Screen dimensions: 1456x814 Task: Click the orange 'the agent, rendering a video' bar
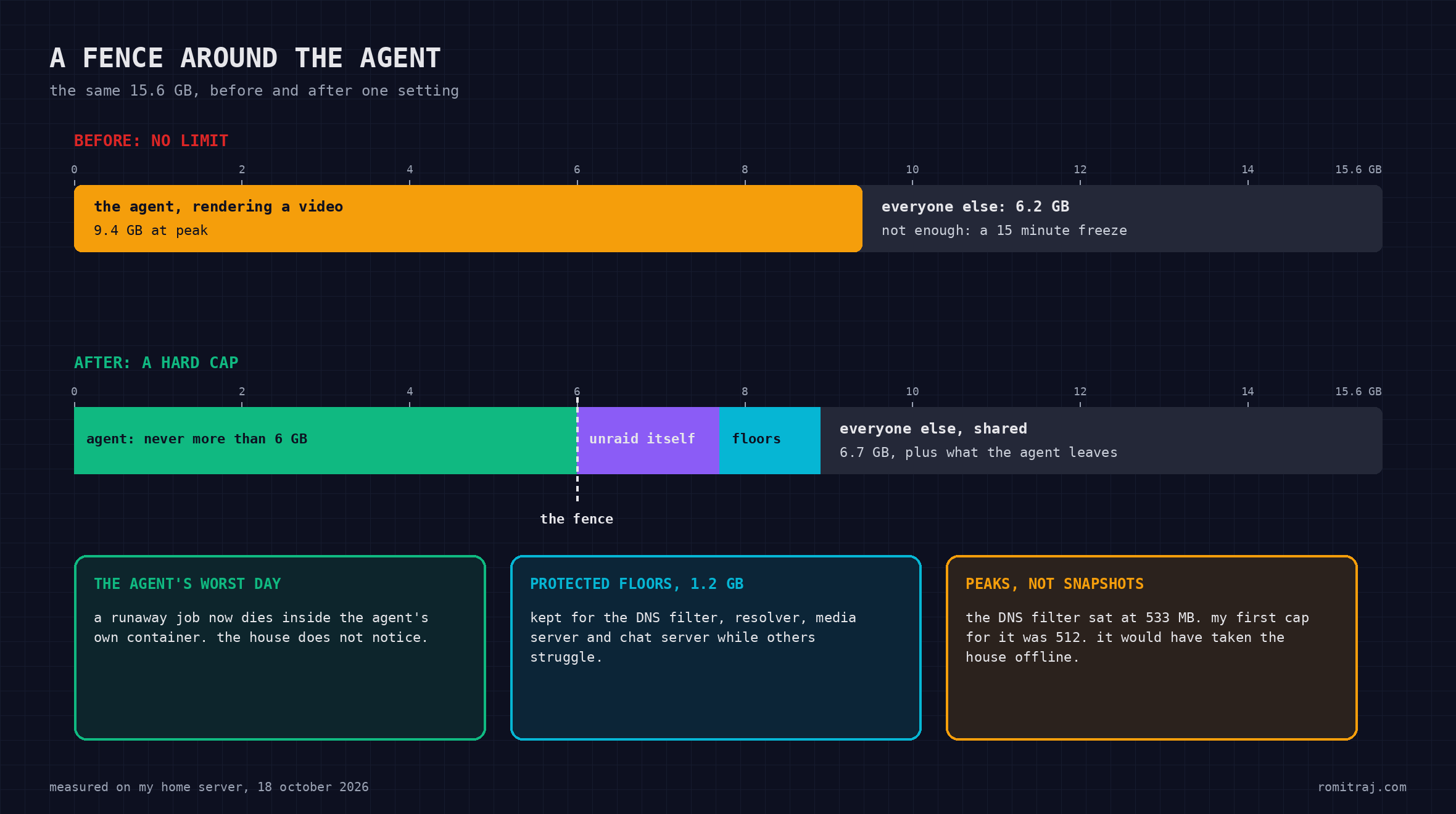click(x=468, y=218)
